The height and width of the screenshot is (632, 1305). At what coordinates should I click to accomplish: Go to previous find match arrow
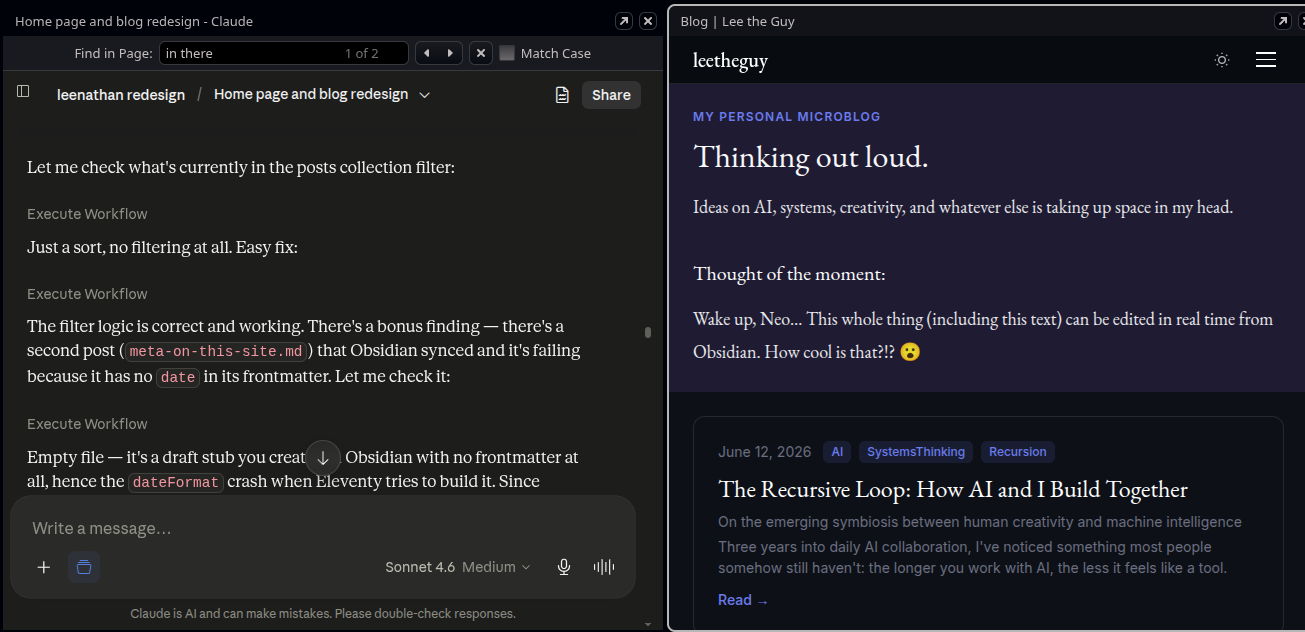[427, 53]
